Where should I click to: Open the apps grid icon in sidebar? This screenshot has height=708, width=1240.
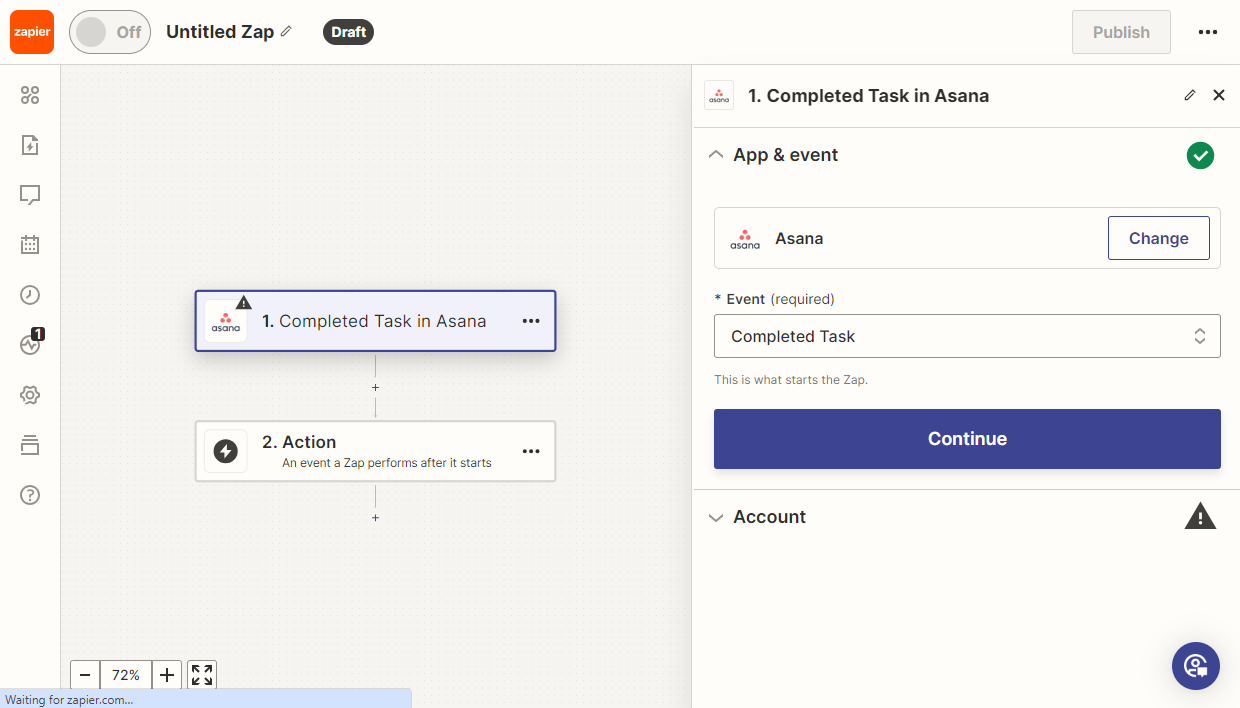30,95
